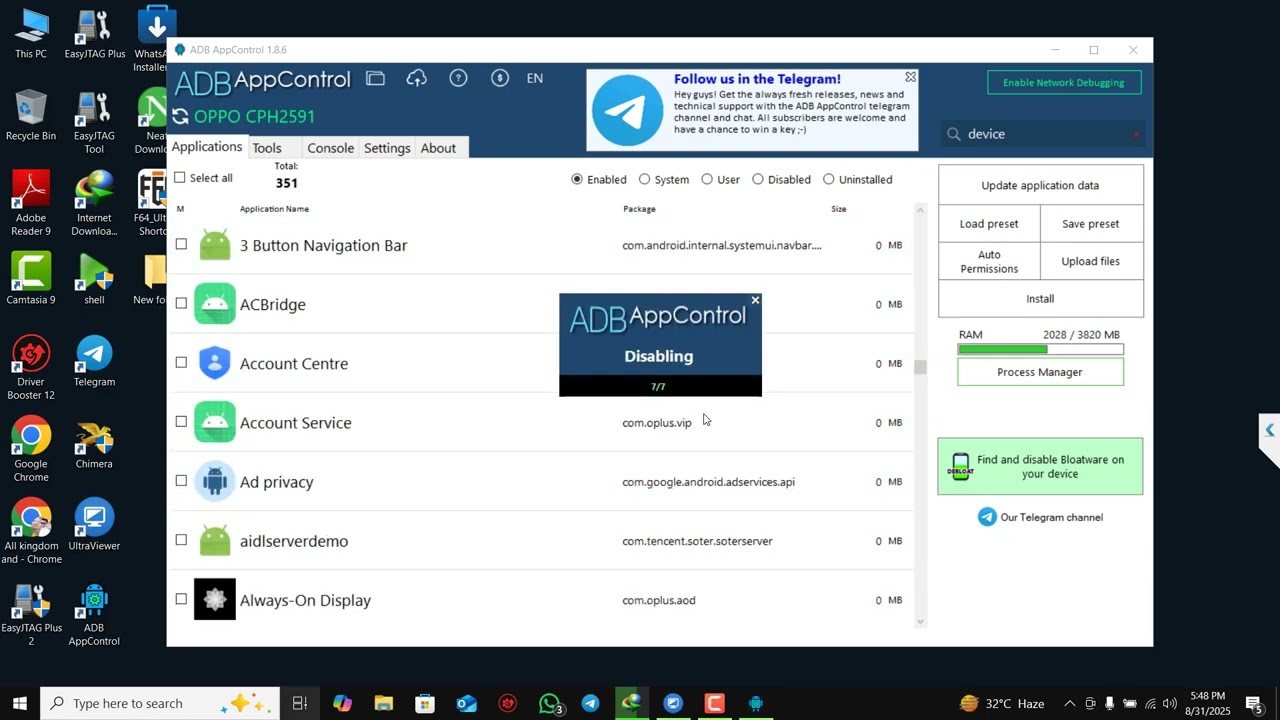Click the refresh device icon beside OPPO CPH2591
This screenshot has width=1280, height=720.
point(180,116)
